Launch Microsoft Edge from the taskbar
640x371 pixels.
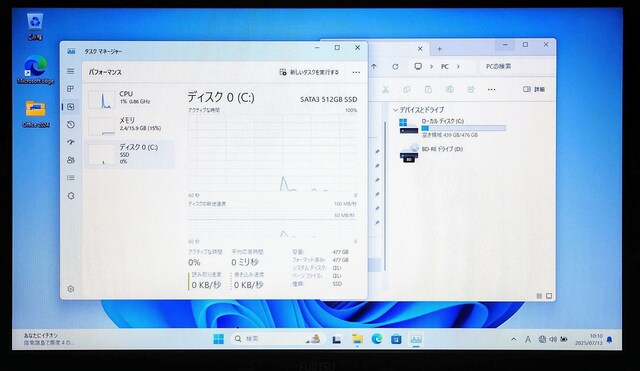tap(377, 339)
